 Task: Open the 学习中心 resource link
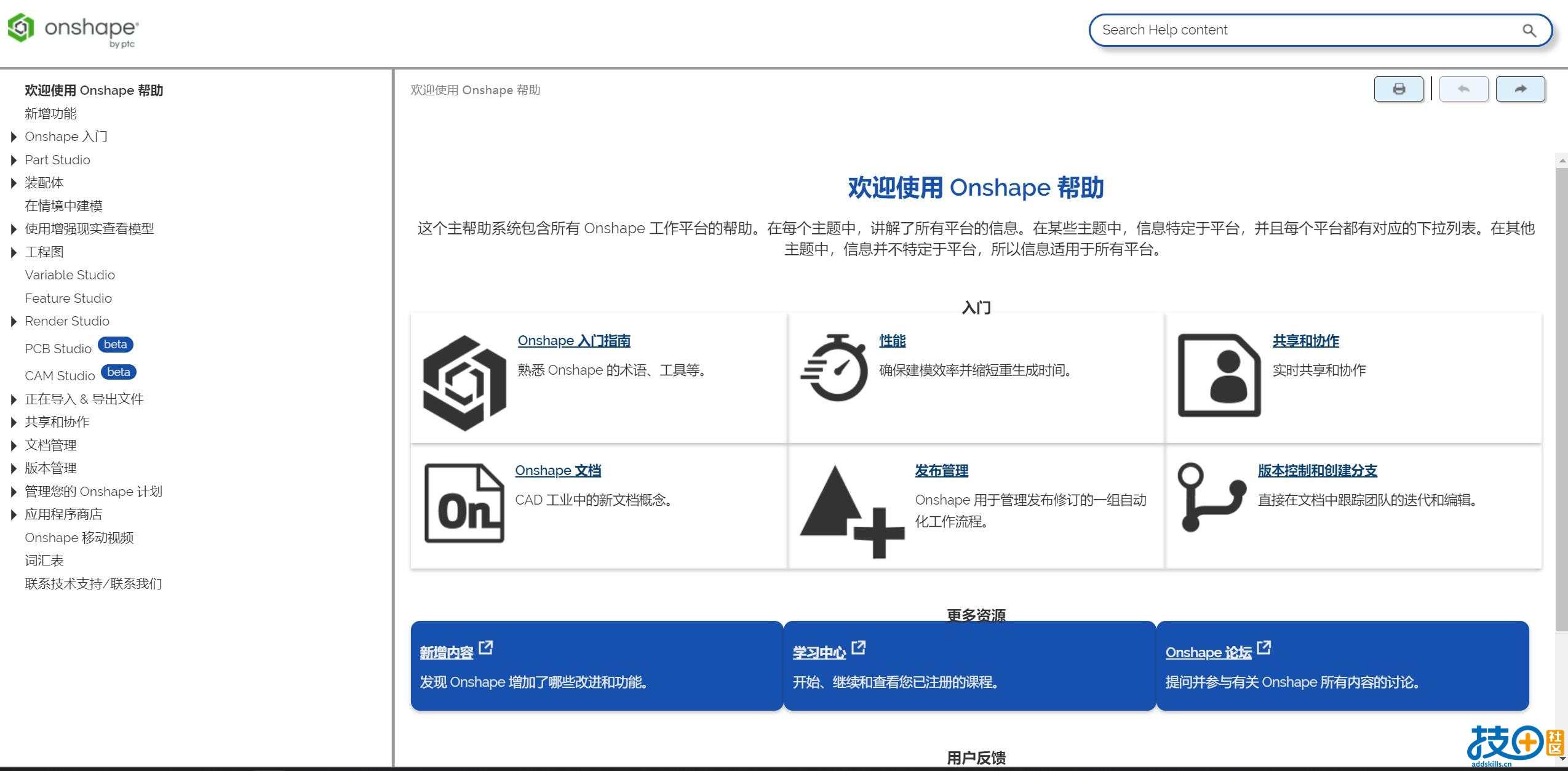tap(819, 652)
